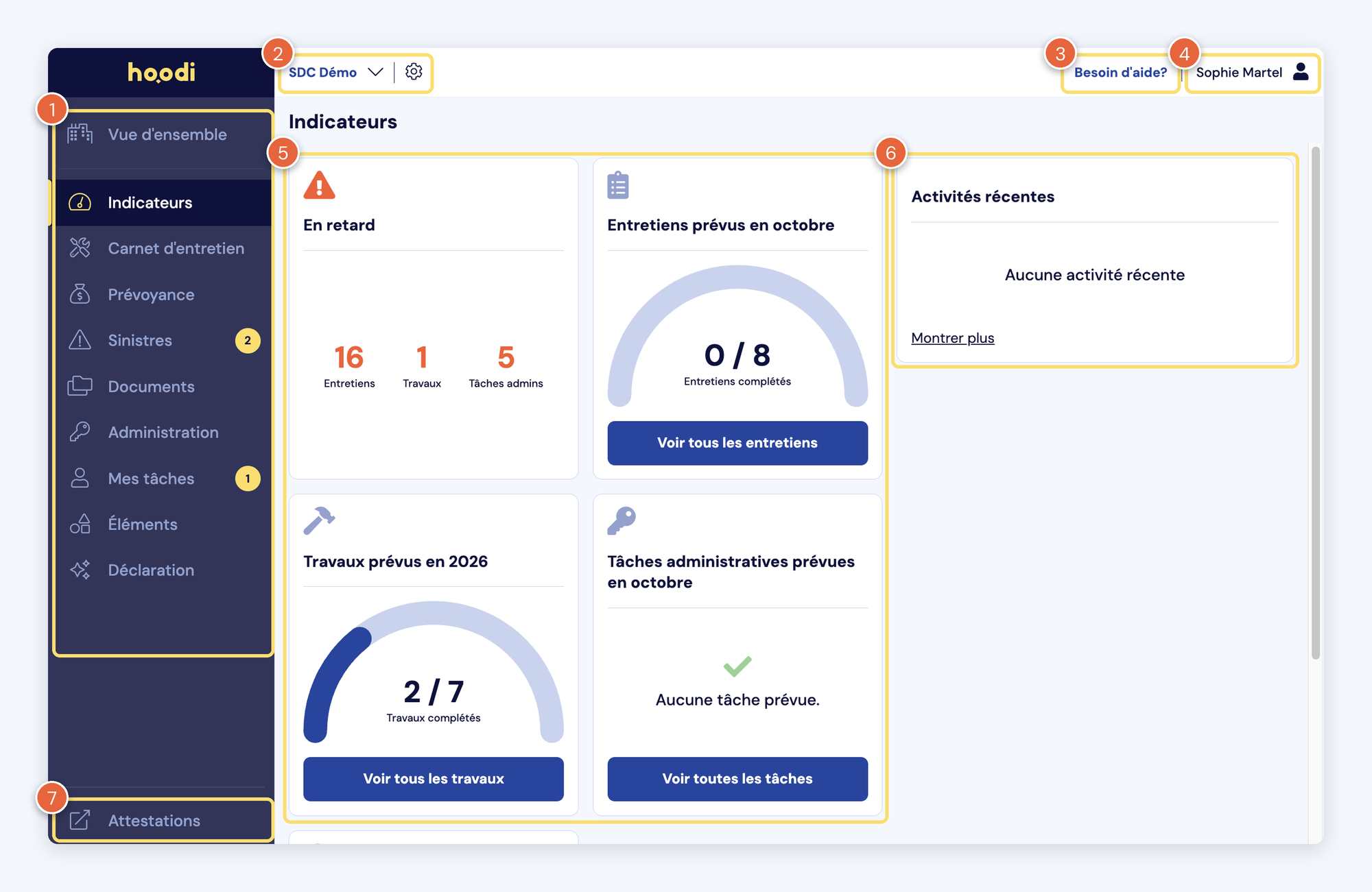Click the hammer icon on Travaux prévus card
Viewport: 1372px width, 892px height.
(319, 520)
